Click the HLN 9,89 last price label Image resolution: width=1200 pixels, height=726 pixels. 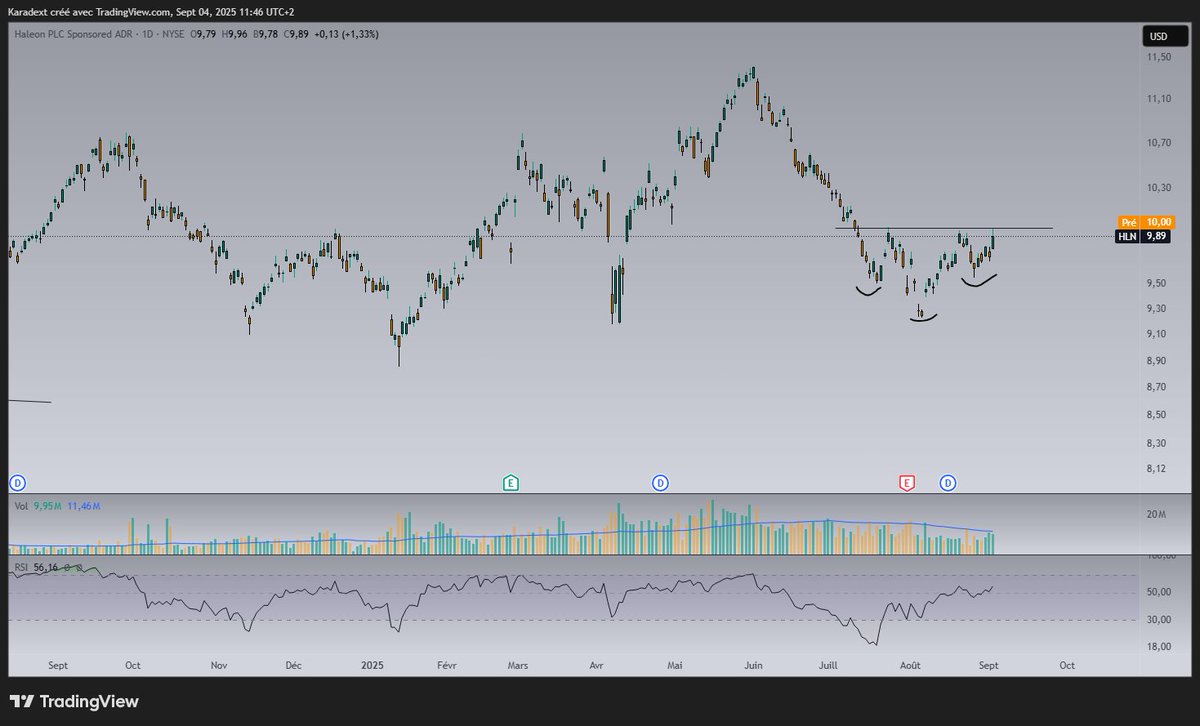tap(1141, 236)
